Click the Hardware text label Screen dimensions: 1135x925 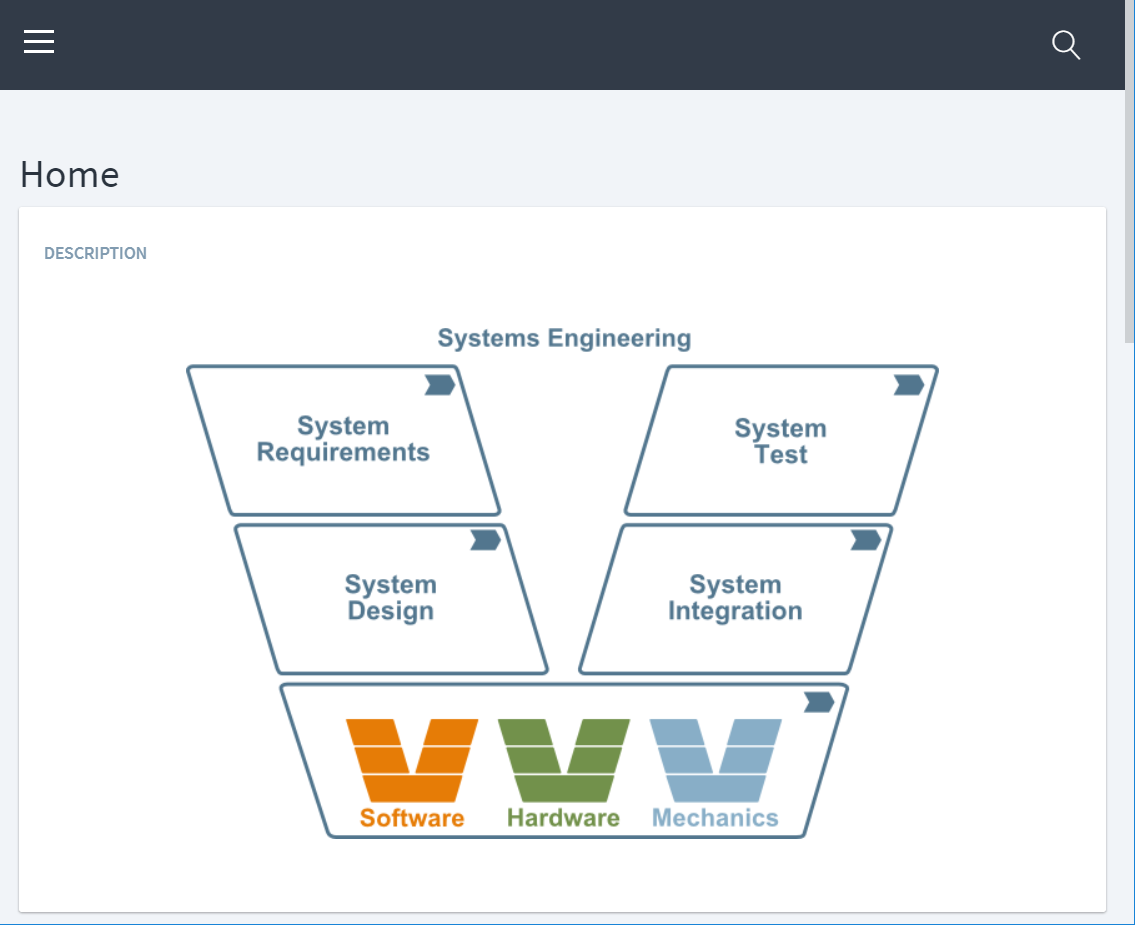click(563, 818)
